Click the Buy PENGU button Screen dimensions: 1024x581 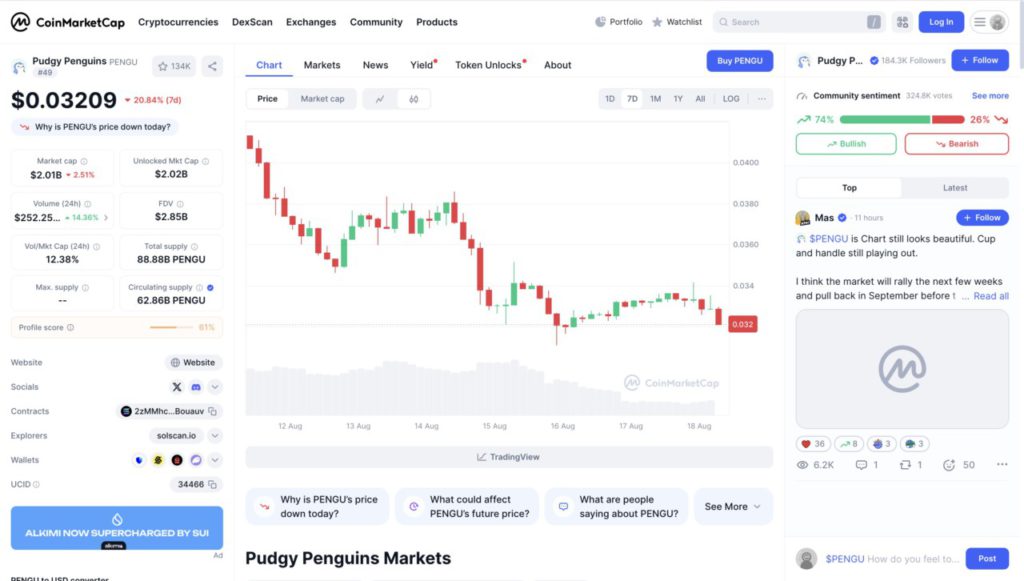739,61
